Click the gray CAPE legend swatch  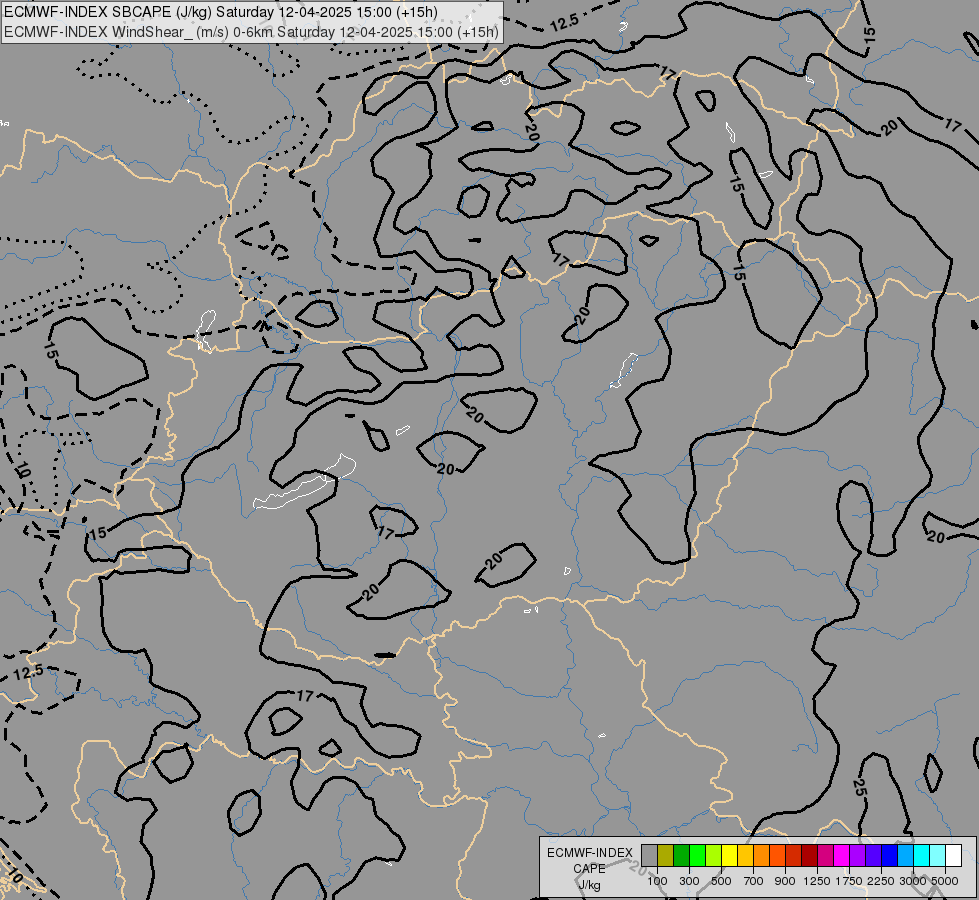pyautogui.click(x=649, y=856)
